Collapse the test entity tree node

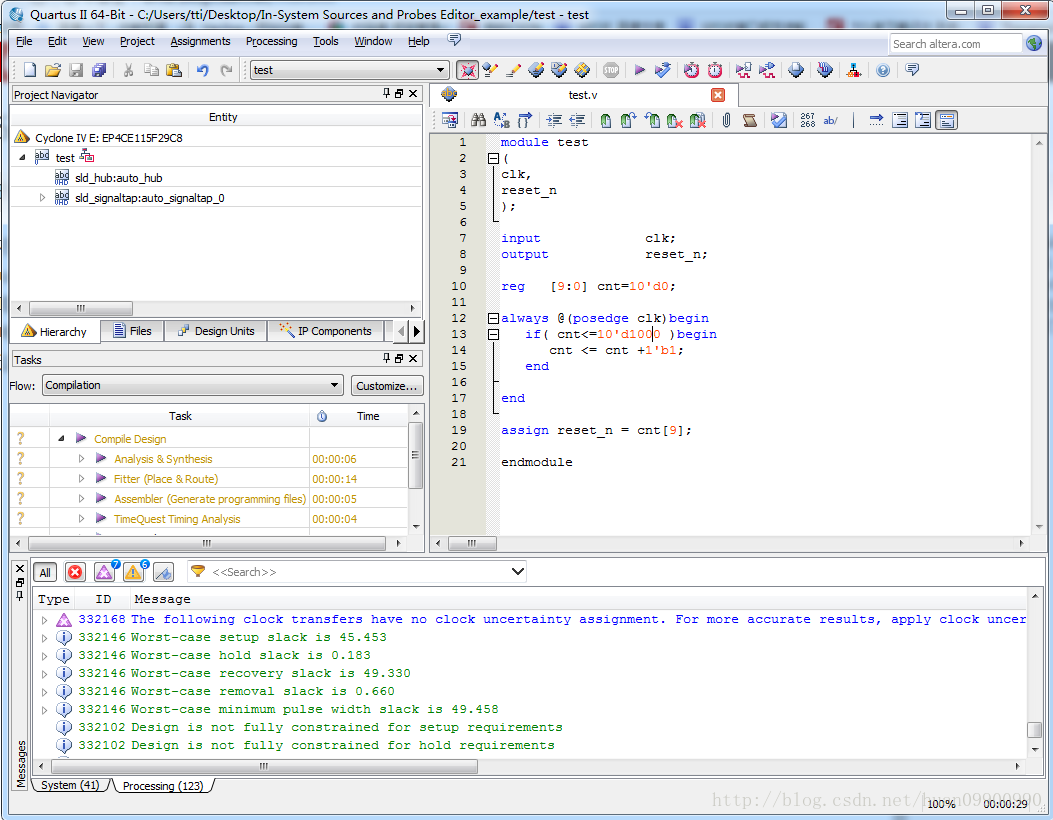coord(22,157)
